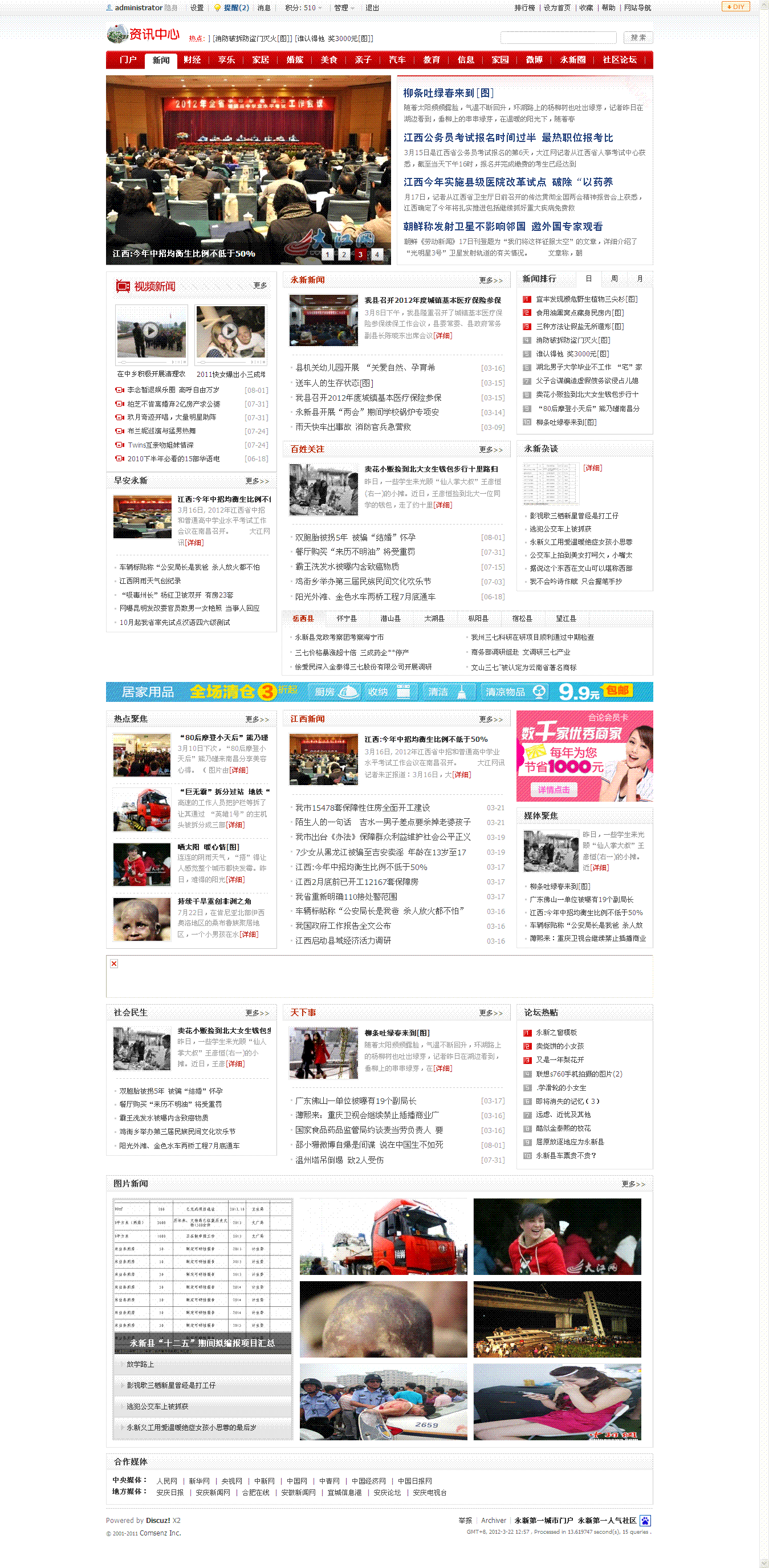This screenshot has height=1568, width=769.
Task: Jump to slide 1 of the slideshow
Action: [x=327, y=254]
